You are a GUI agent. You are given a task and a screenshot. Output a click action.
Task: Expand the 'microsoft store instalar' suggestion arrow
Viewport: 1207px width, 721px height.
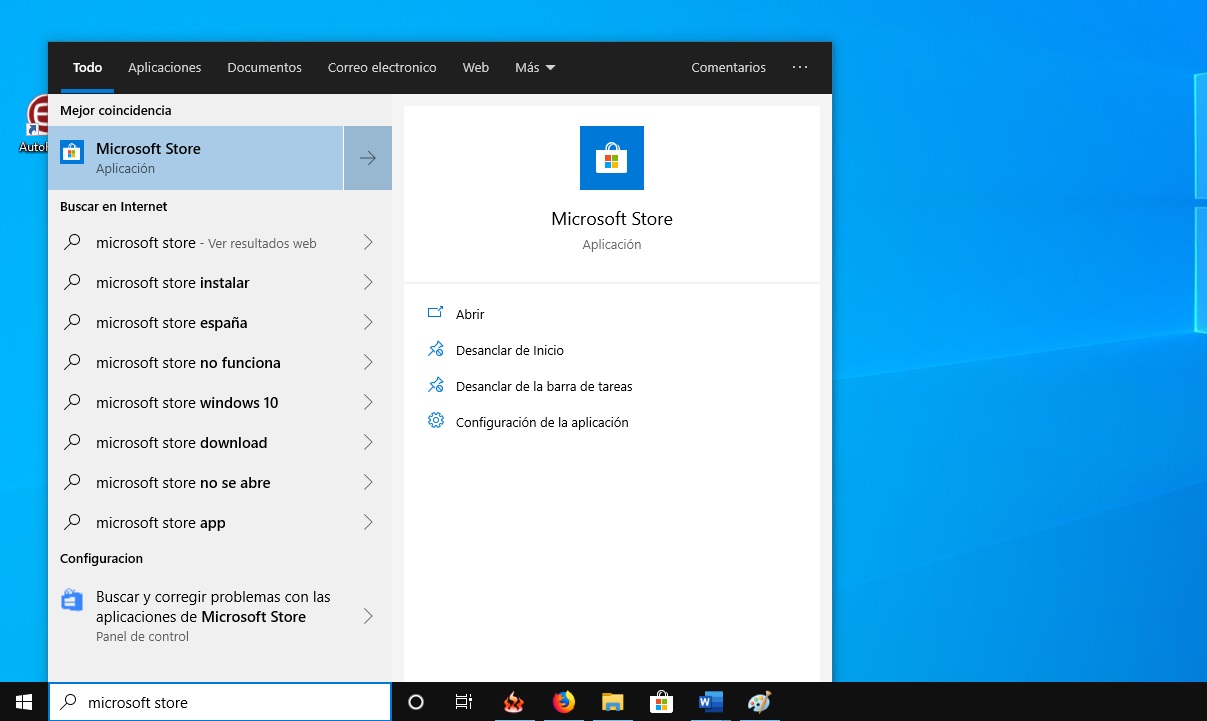point(367,283)
